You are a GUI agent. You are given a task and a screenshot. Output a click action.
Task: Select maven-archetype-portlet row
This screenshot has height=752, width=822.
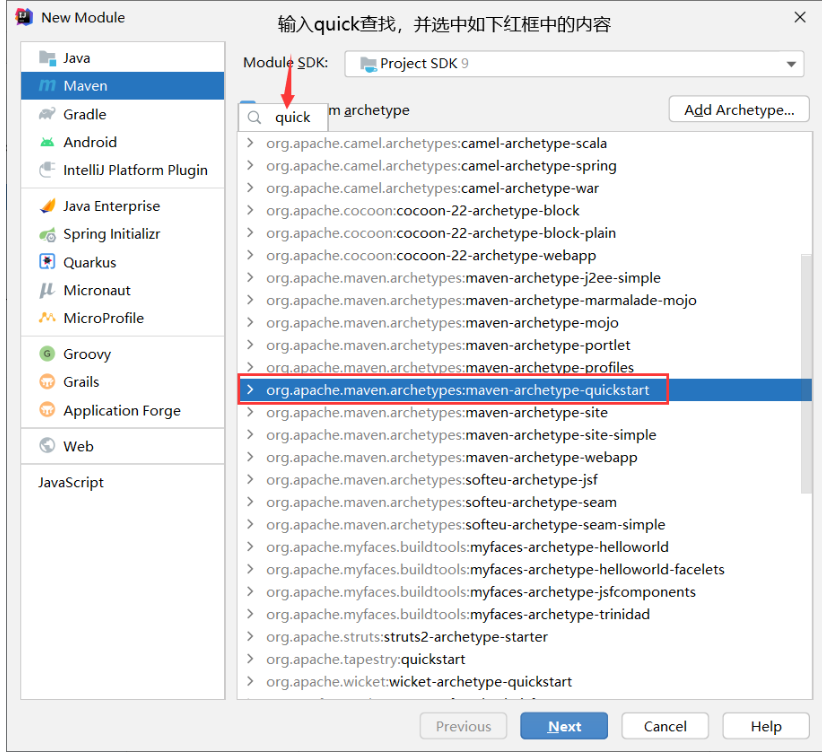click(x=524, y=345)
